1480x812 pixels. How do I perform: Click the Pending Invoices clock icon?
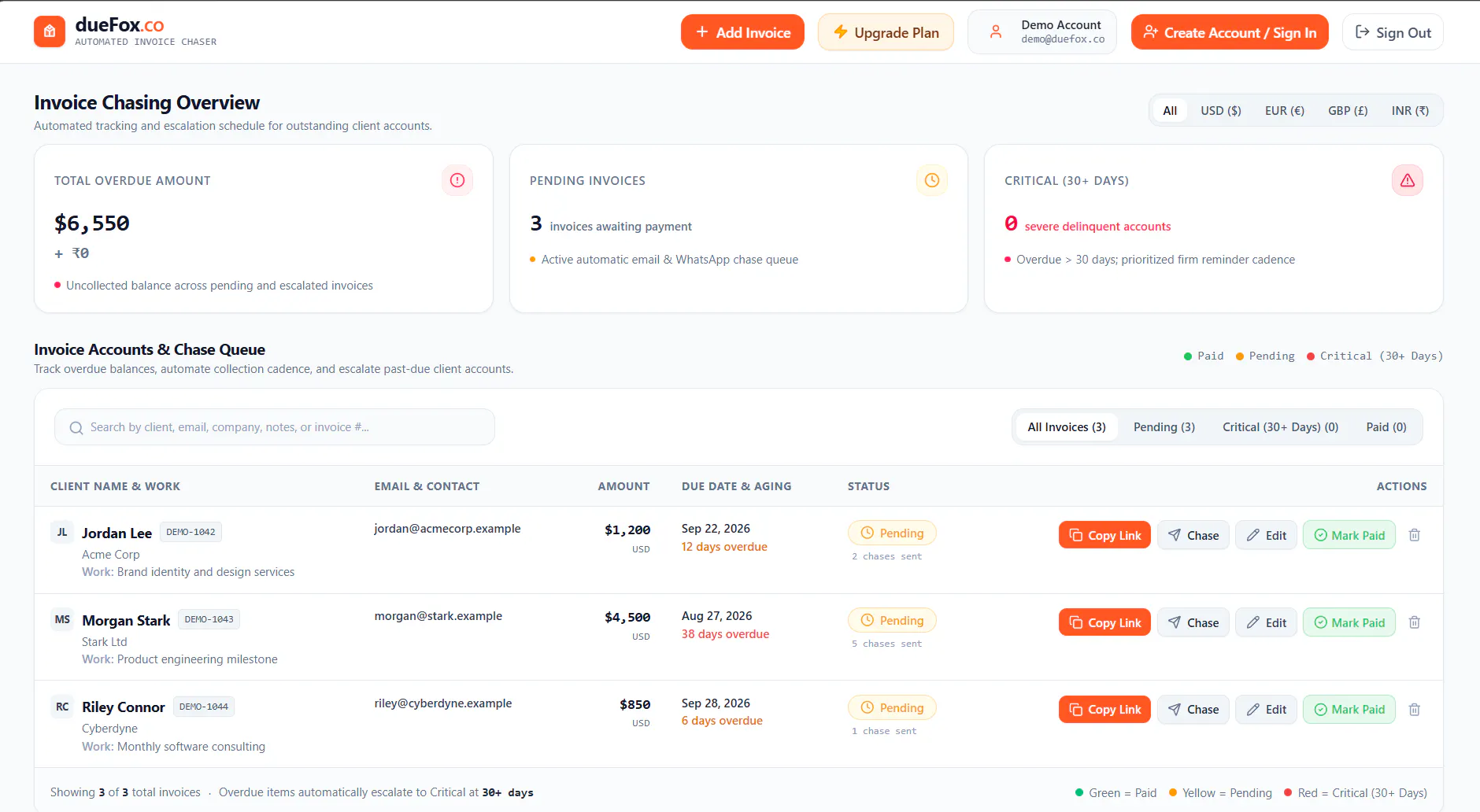(932, 180)
